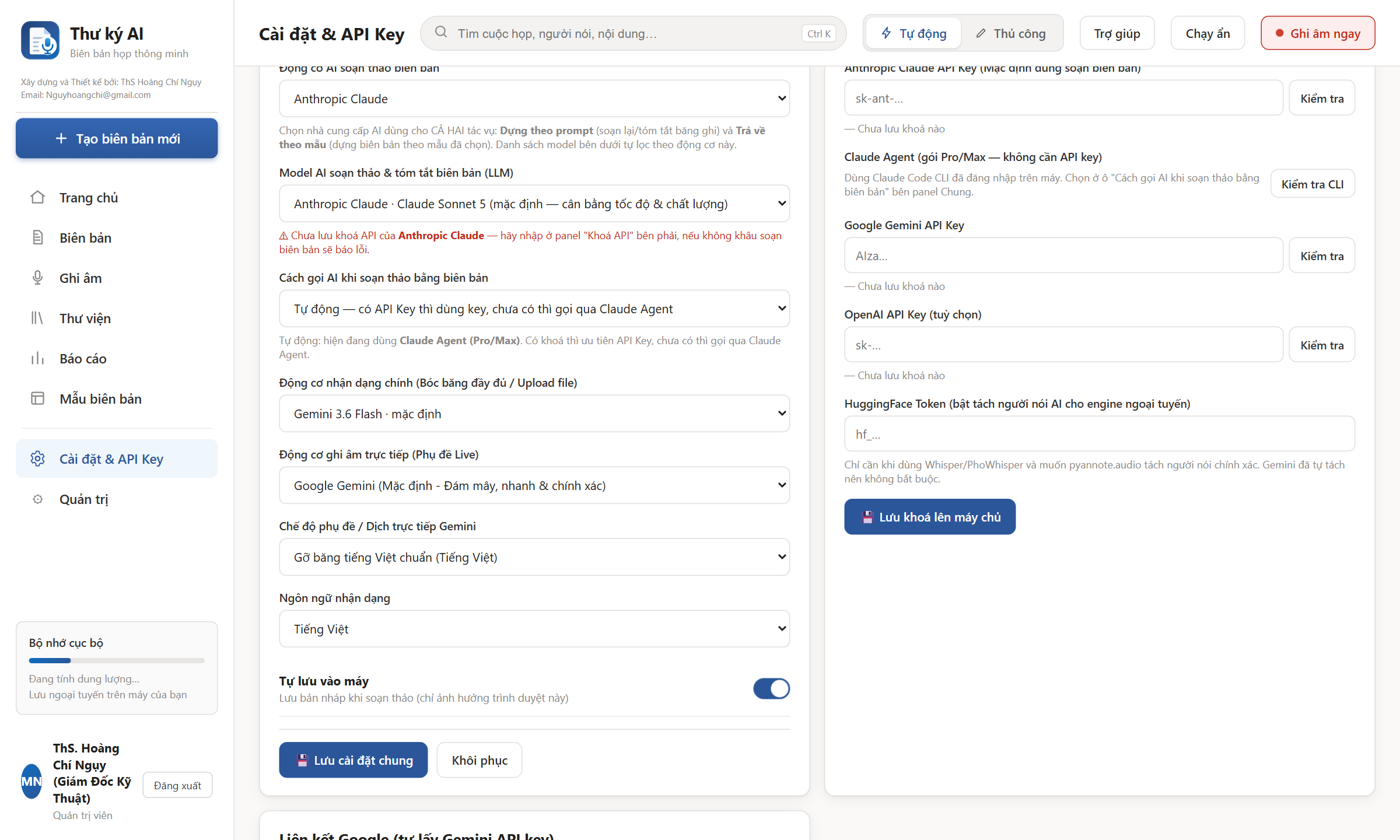Open Thư viện library icon
Screen dimensions: 1400x840
tap(37, 318)
